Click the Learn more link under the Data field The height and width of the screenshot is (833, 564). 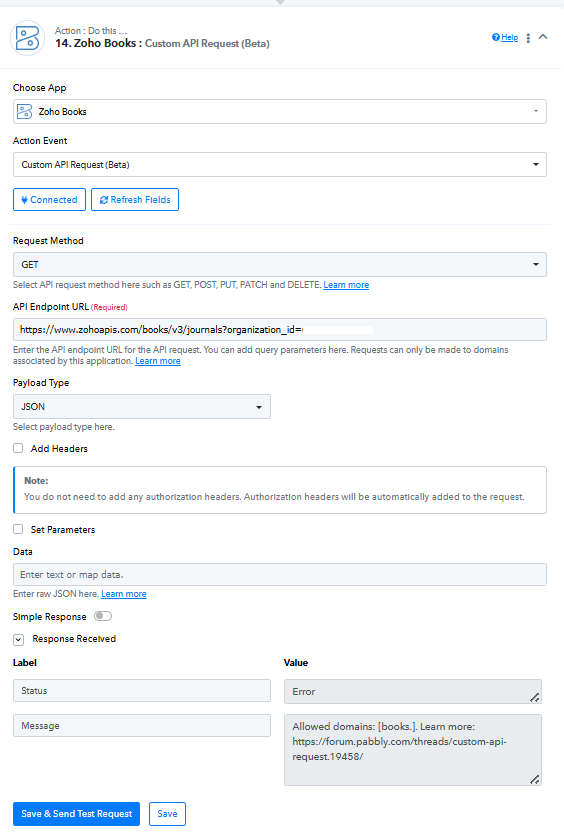coord(124,594)
